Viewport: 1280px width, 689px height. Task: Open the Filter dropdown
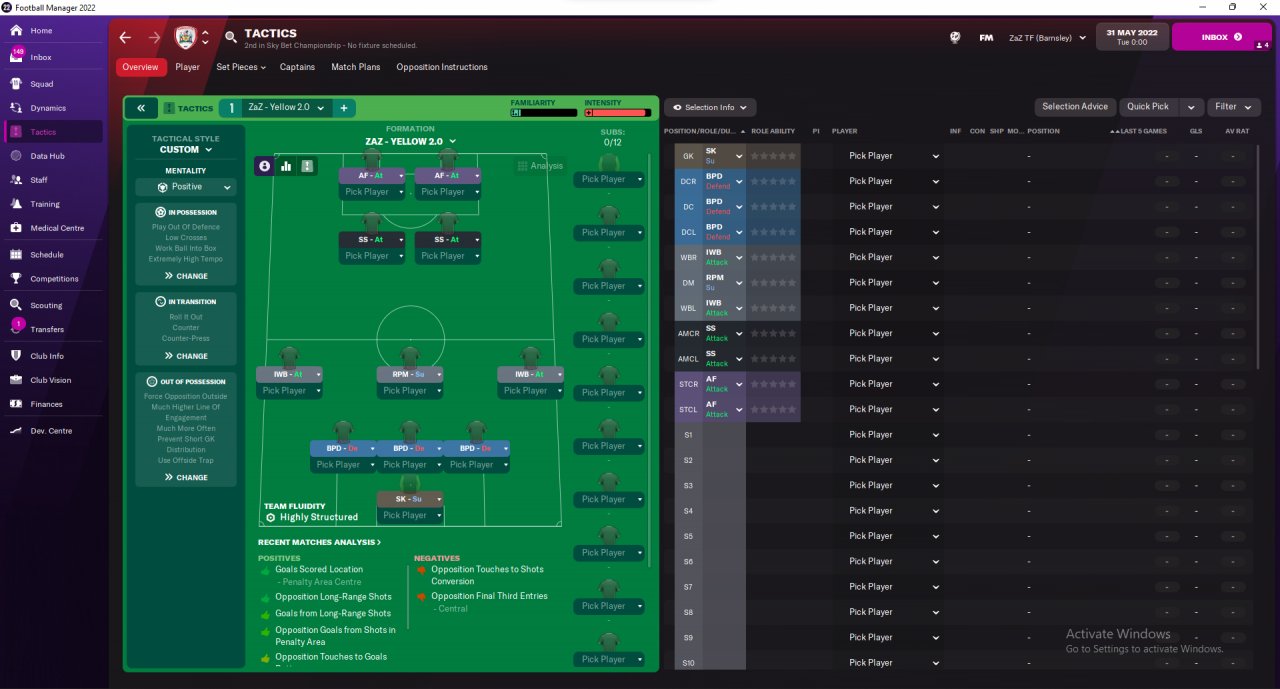pos(1234,107)
